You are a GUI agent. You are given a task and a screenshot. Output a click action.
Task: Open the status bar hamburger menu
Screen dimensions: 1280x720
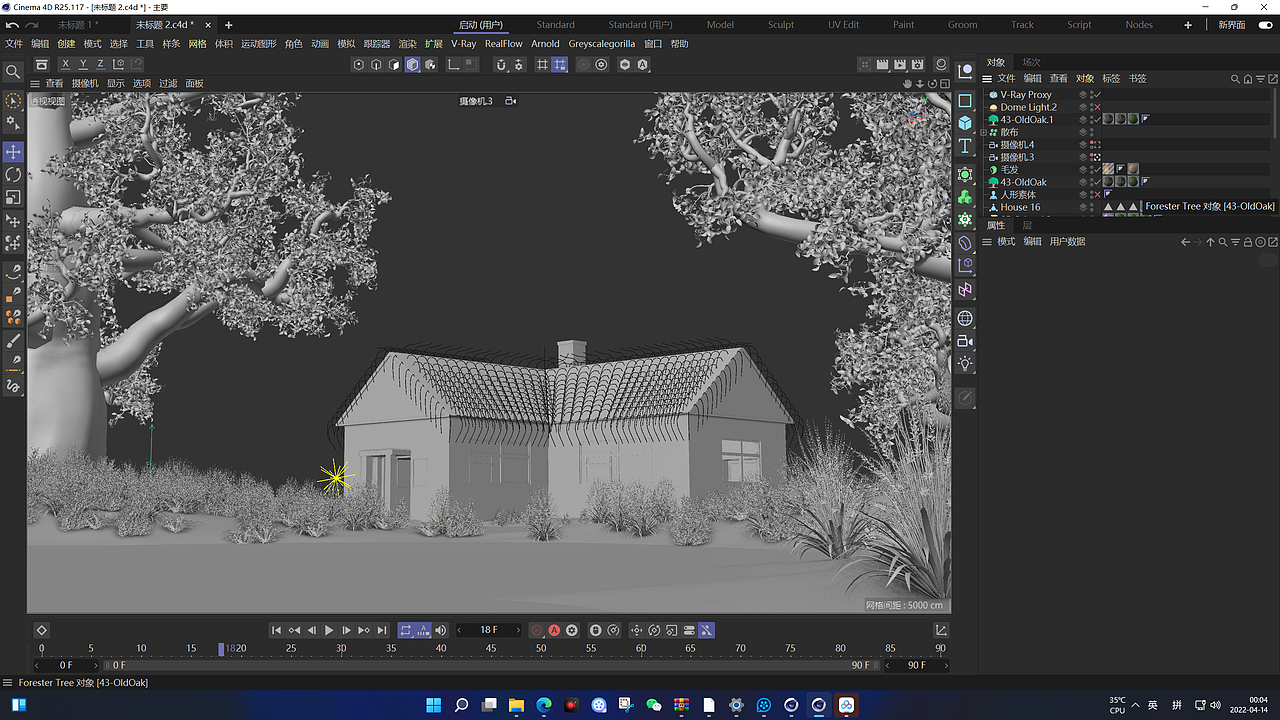coord(8,683)
